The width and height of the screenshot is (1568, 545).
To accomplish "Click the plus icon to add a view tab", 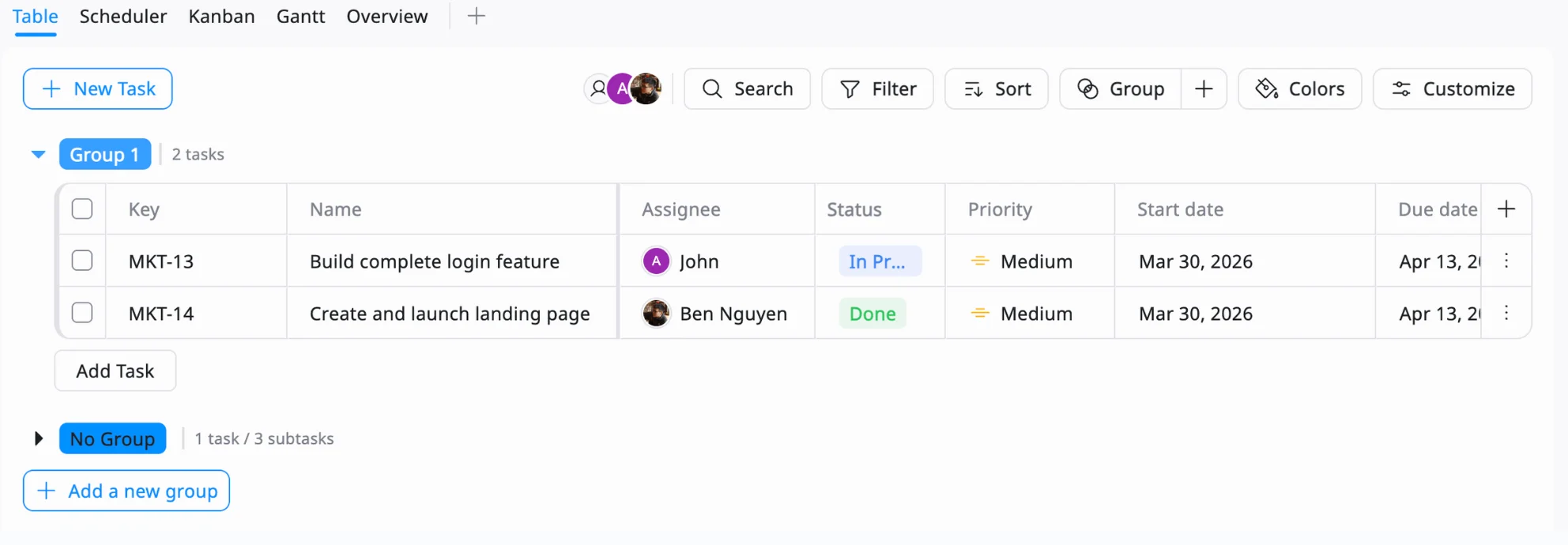I will click(476, 17).
